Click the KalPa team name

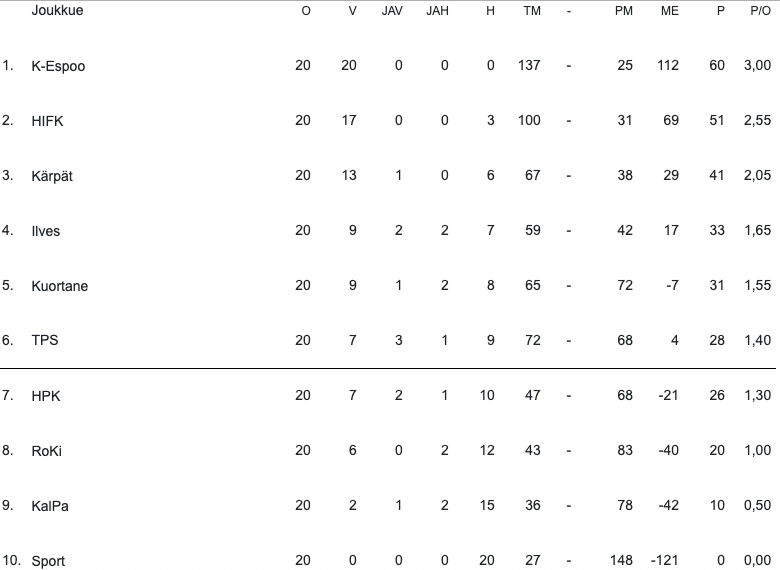[x=50, y=506]
